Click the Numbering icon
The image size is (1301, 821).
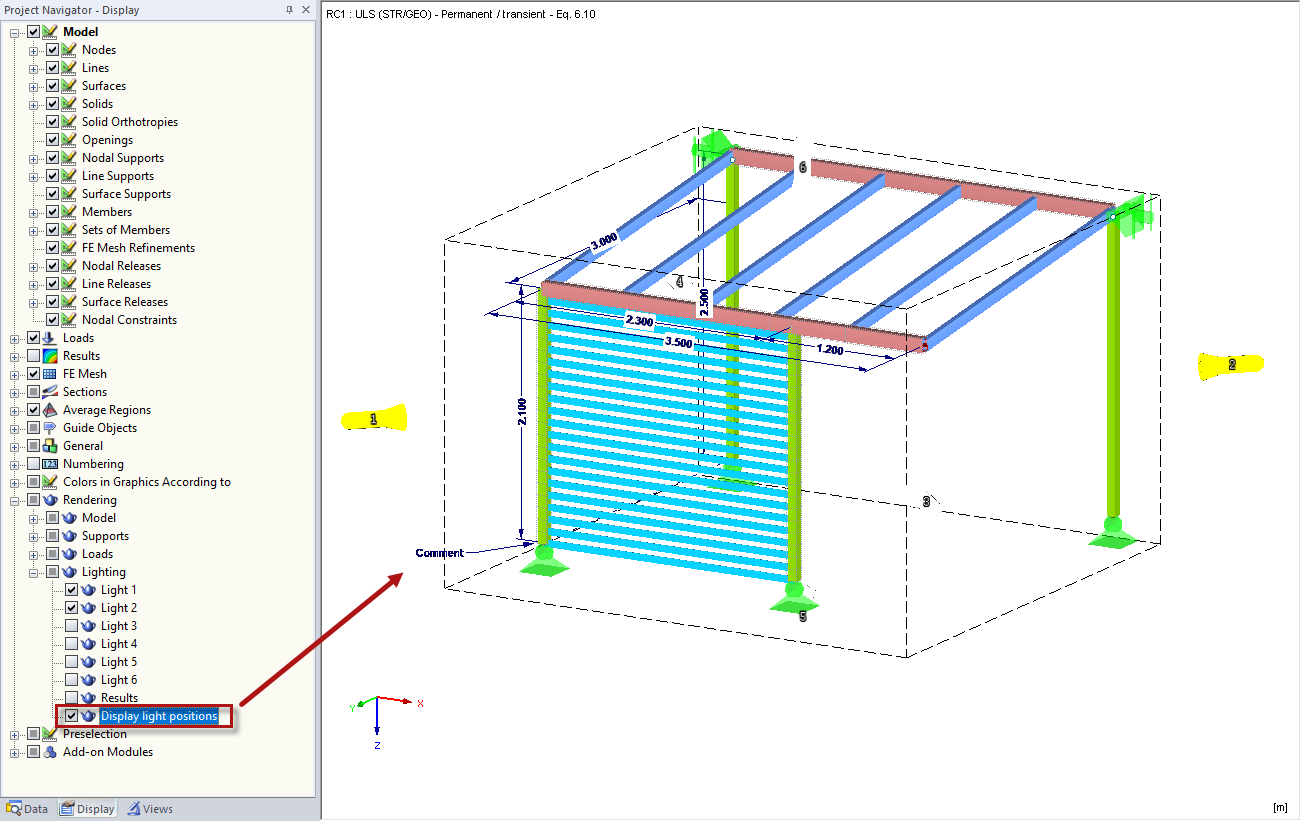[50, 464]
